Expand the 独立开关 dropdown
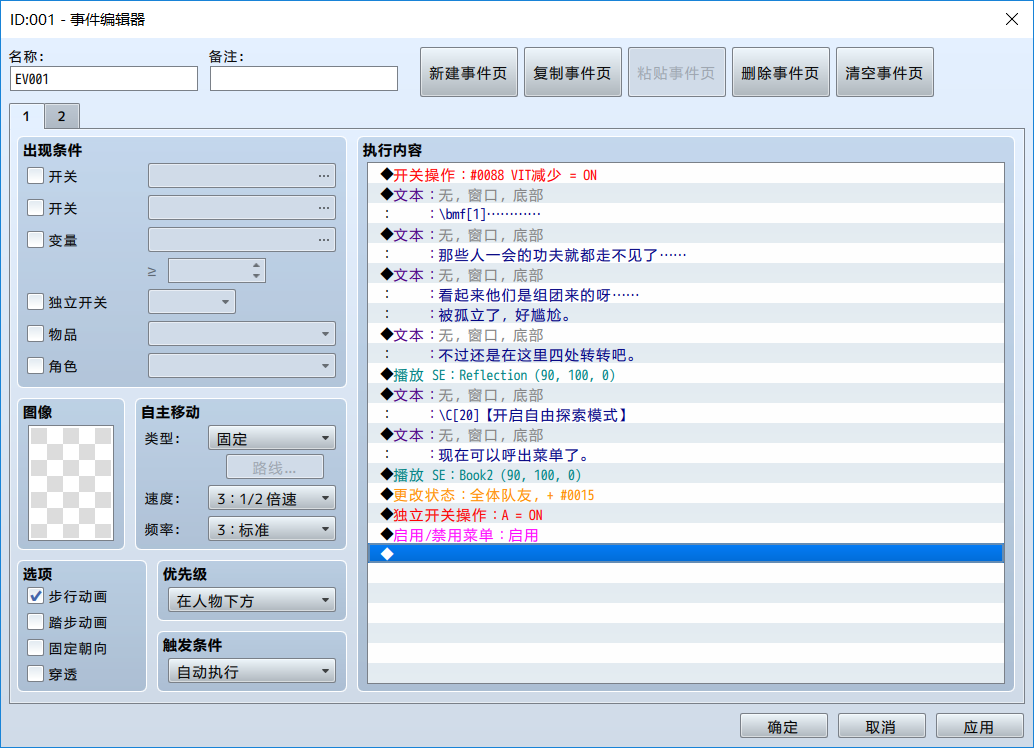Image resolution: width=1034 pixels, height=748 pixels. pos(192,302)
